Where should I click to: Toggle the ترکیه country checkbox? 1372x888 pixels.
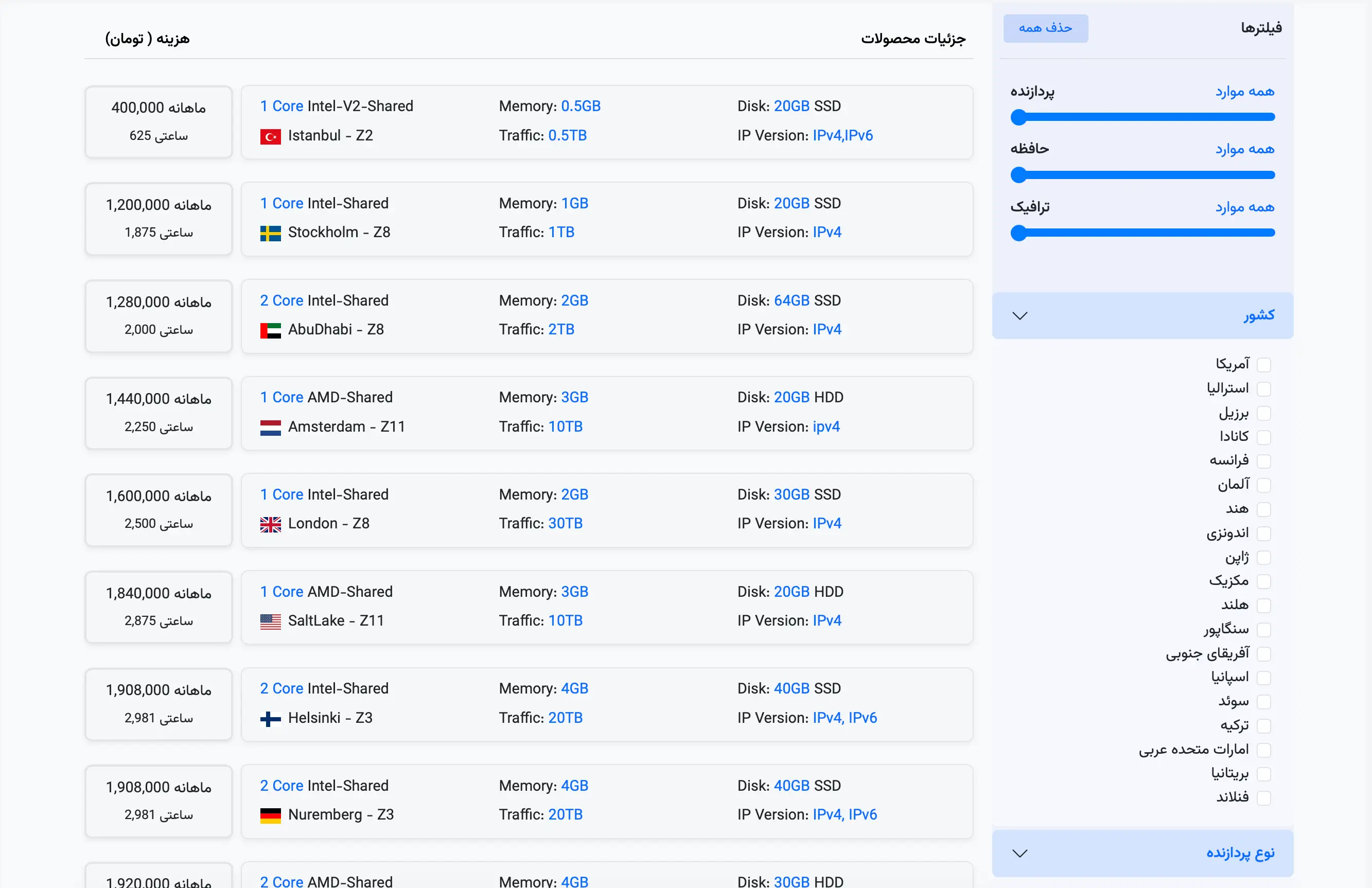click(1263, 725)
